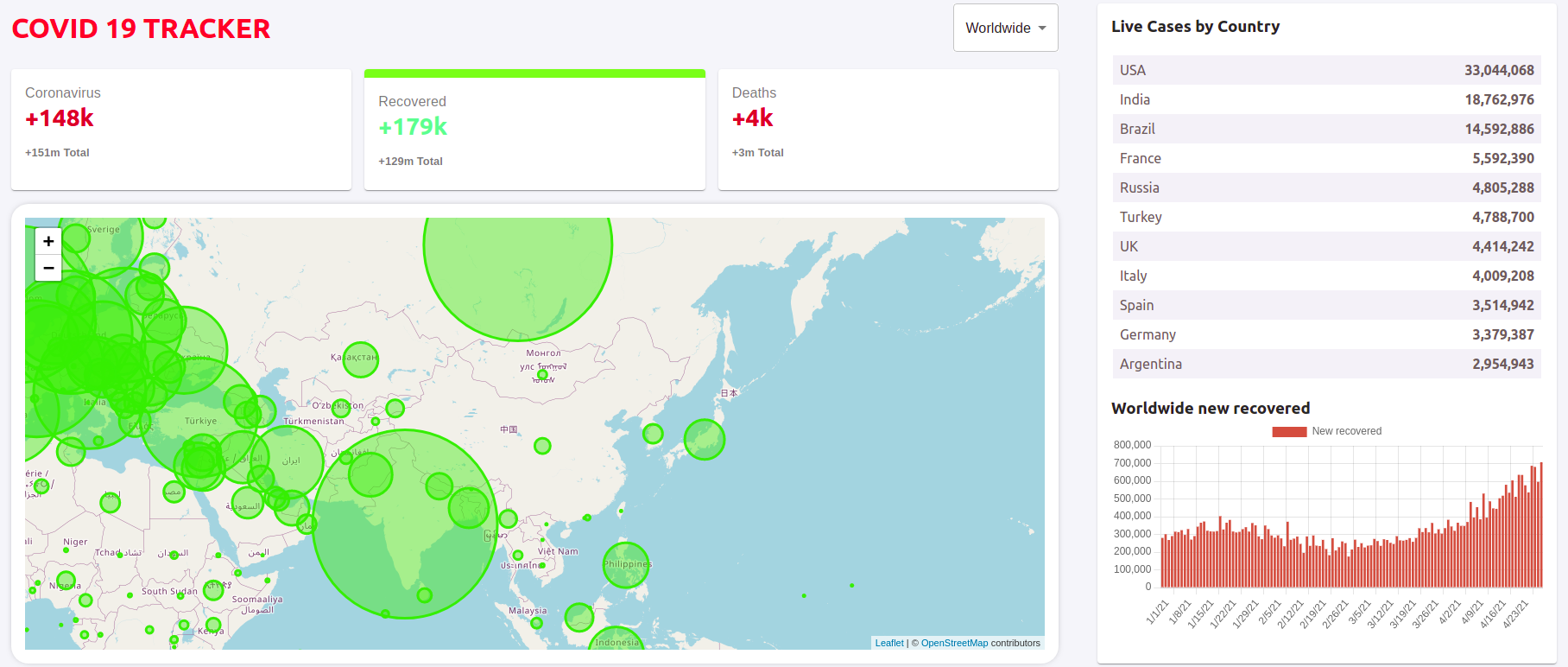The image size is (1568, 667).
Task: Click the France row in country table
Action: point(1327,158)
